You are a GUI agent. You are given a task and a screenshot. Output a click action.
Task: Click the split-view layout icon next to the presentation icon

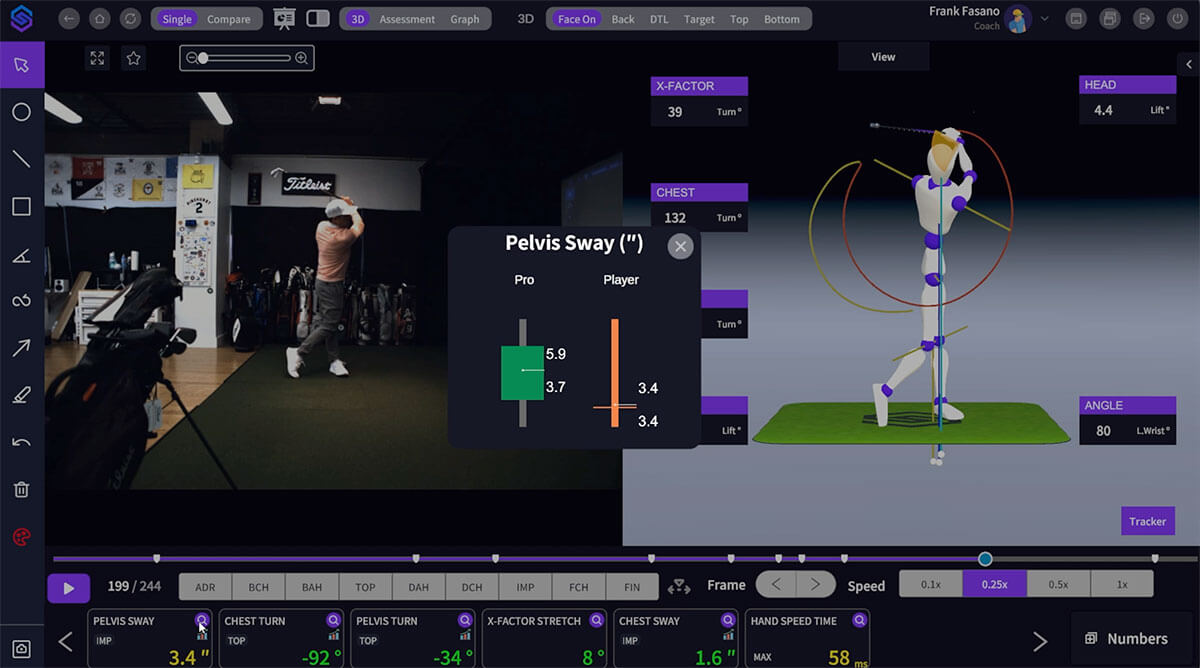pos(318,17)
